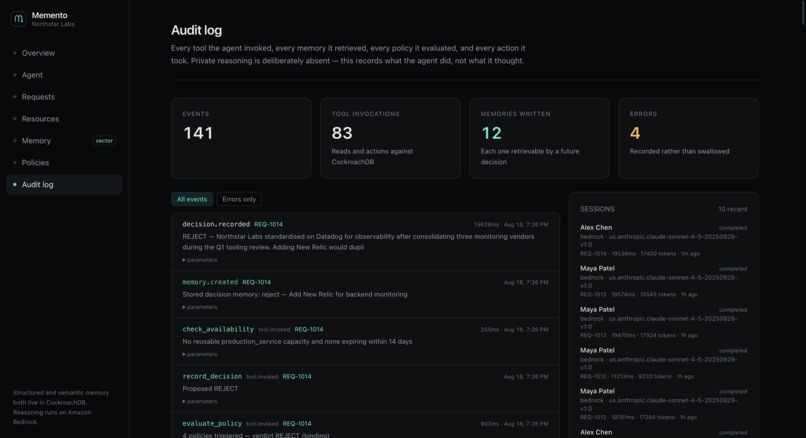Select the evaluate_policy event name
806x438 pixels.
click(212, 424)
